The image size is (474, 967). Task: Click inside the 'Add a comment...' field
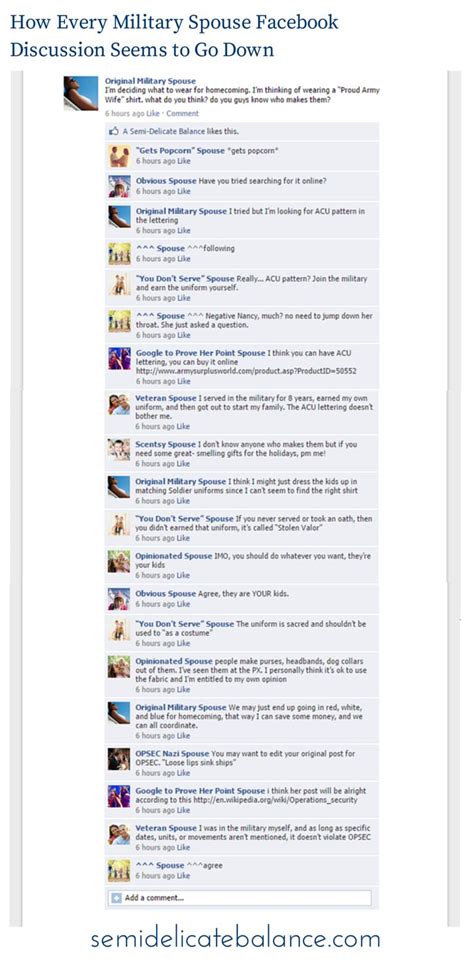point(240,897)
